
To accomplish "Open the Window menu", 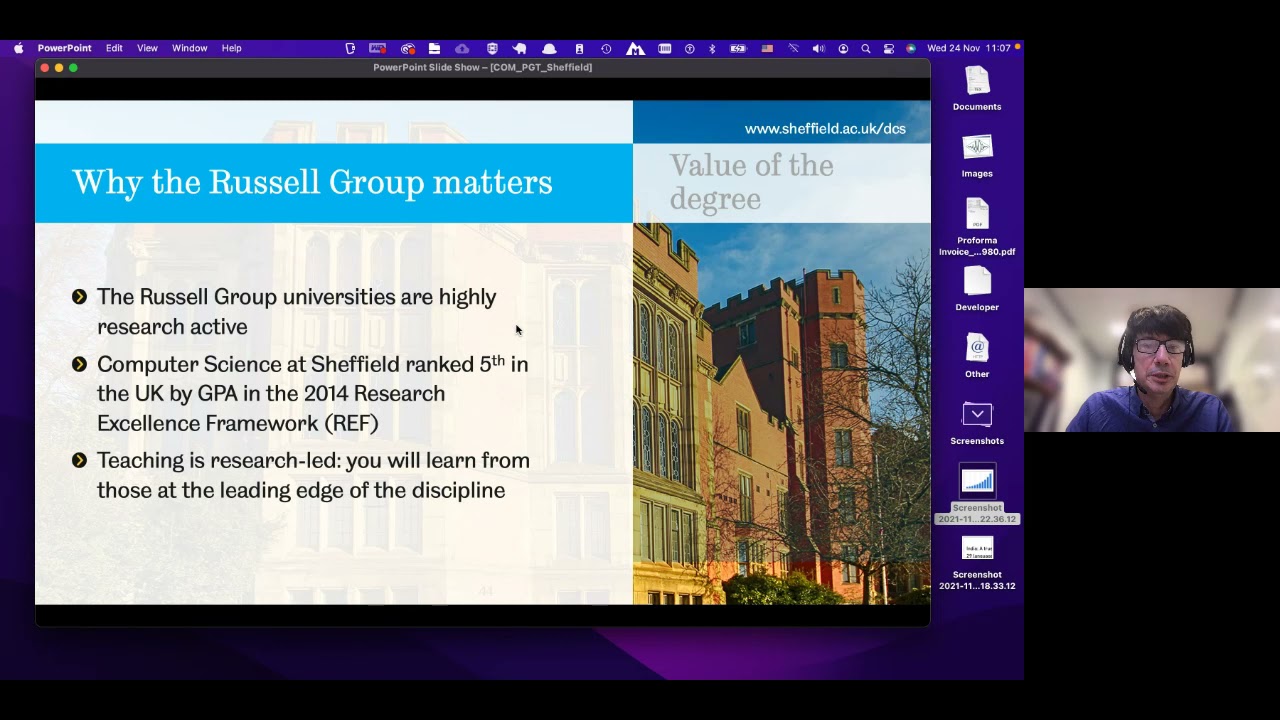I will [189, 48].
